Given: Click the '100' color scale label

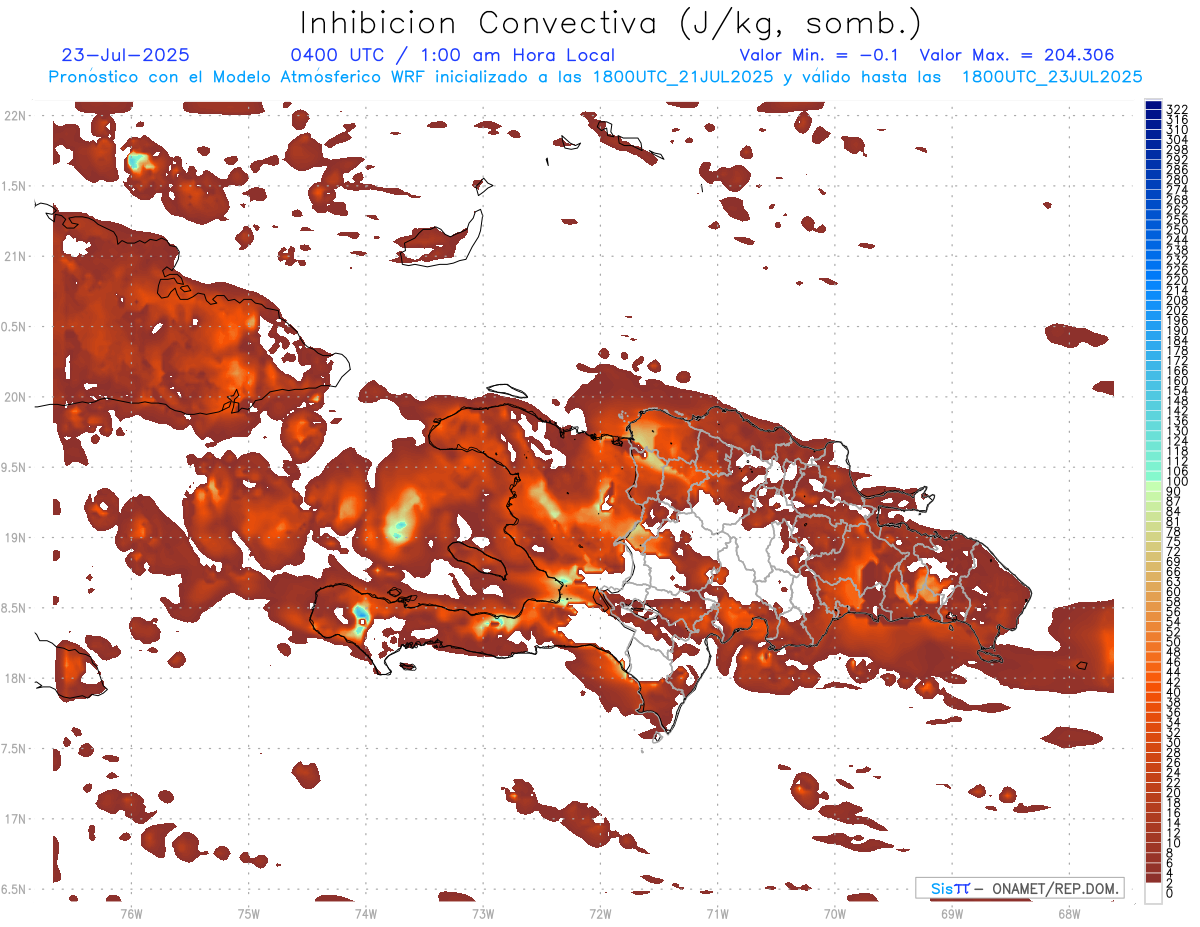Looking at the screenshot, I should [1176, 482].
